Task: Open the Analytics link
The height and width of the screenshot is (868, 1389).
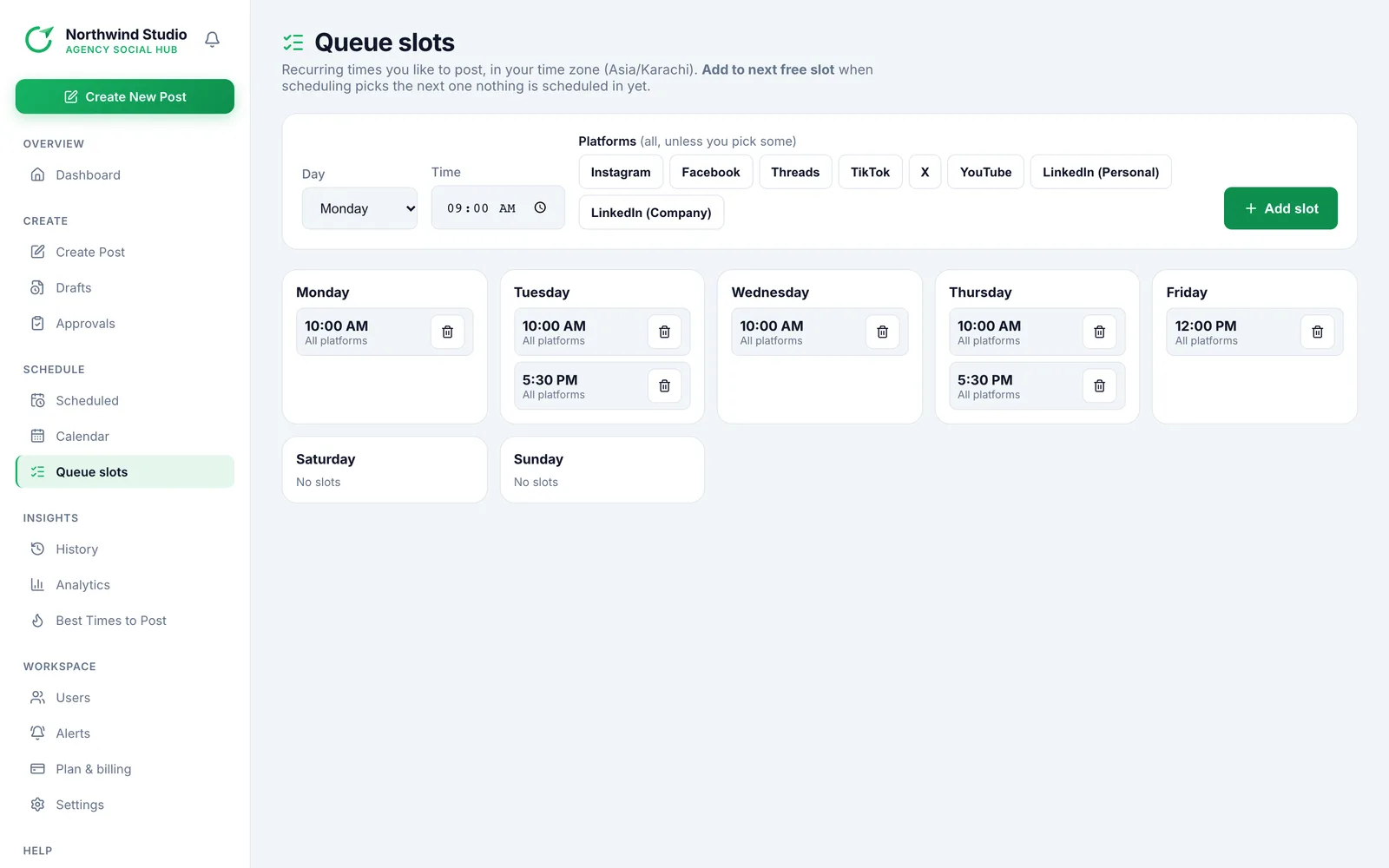Action: point(125,584)
